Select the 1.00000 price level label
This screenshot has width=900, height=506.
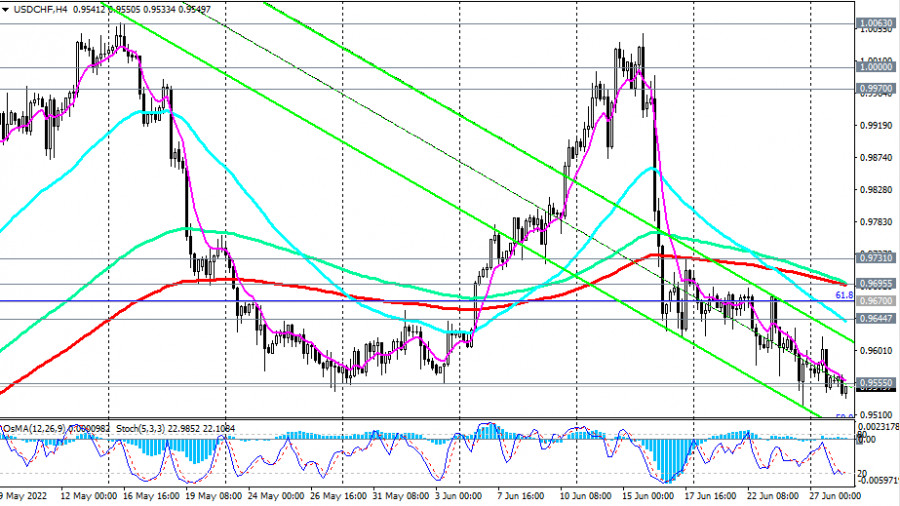[874, 67]
